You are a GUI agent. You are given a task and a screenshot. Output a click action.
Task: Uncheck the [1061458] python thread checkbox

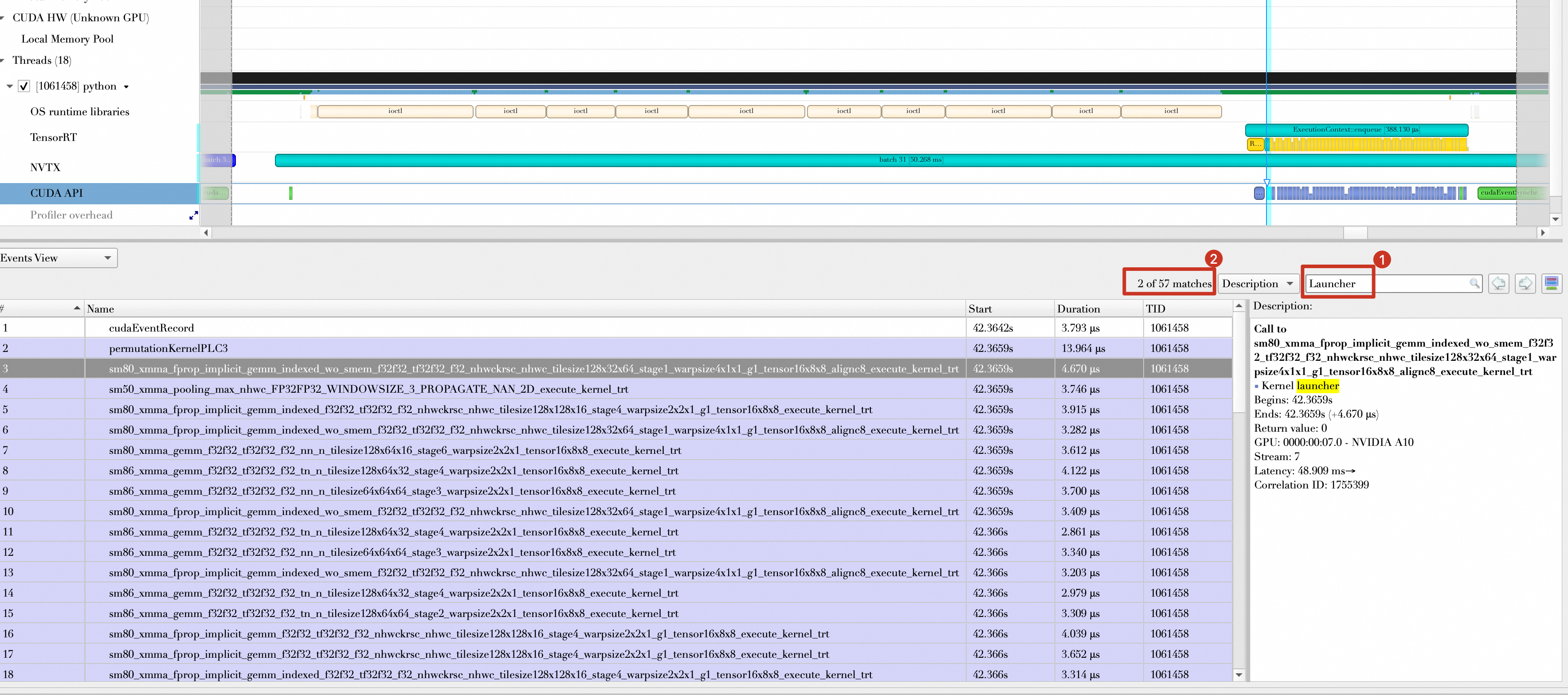coord(24,86)
